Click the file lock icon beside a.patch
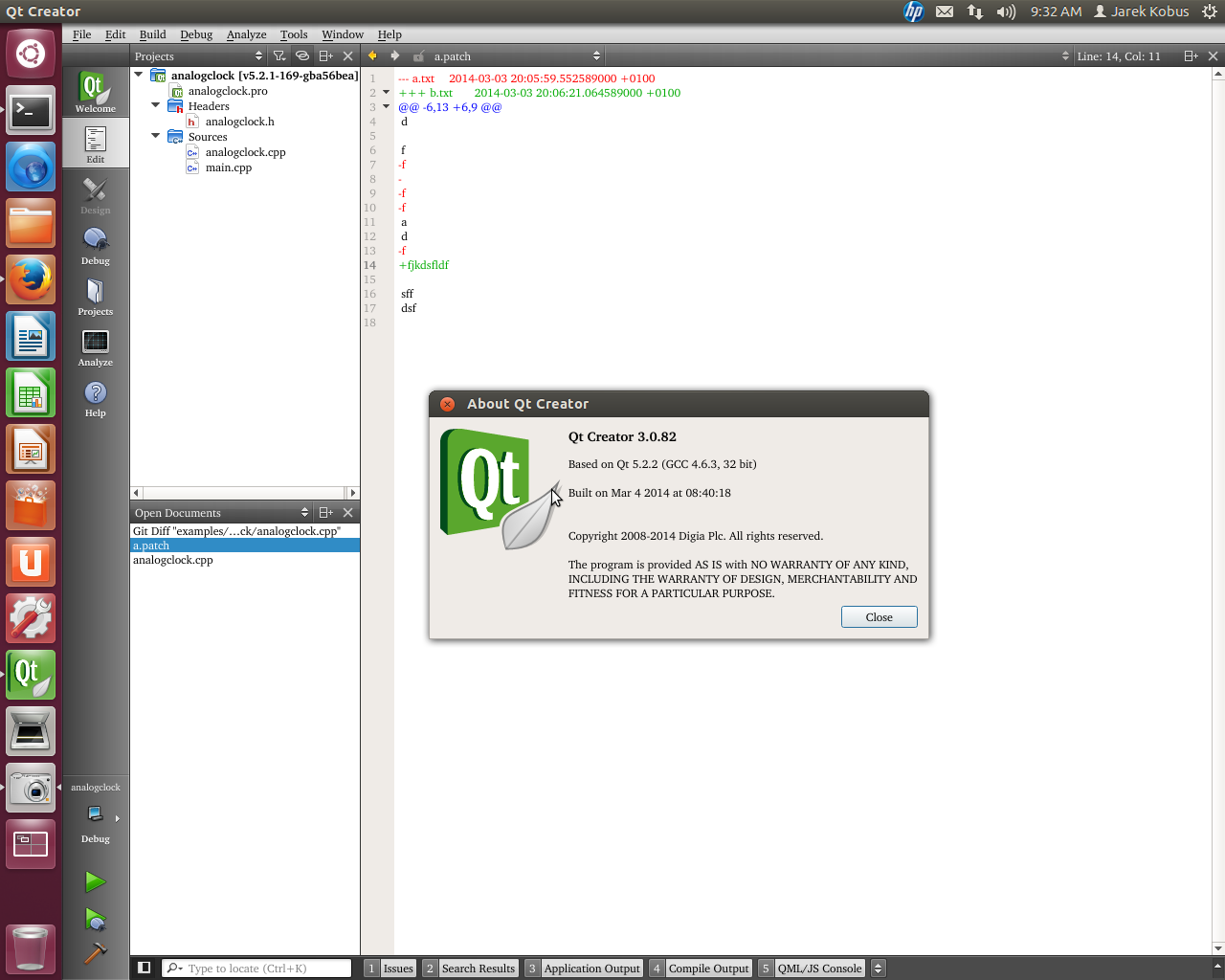 pyautogui.click(x=418, y=56)
